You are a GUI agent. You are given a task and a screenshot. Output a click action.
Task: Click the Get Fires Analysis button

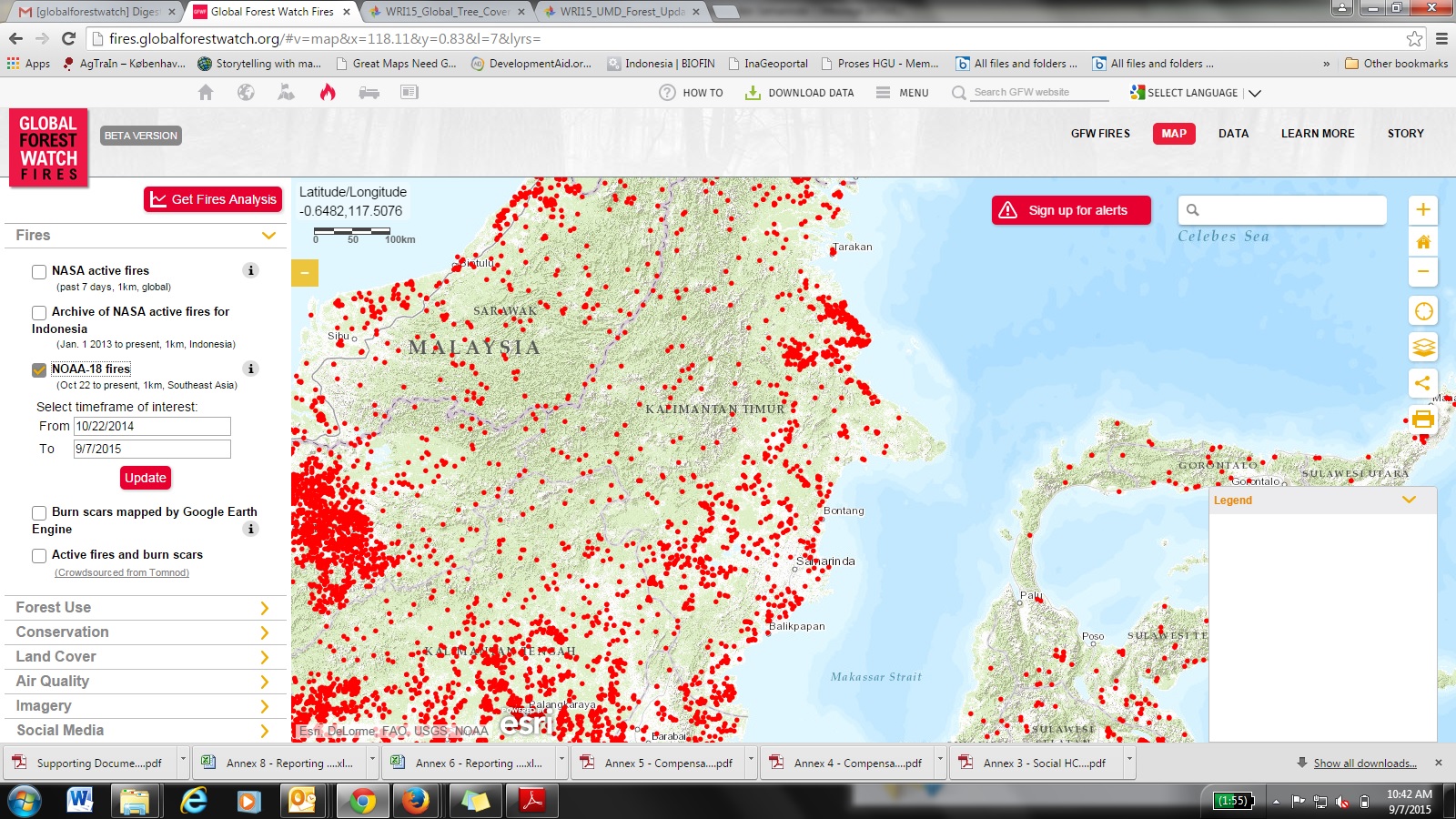pos(213,199)
